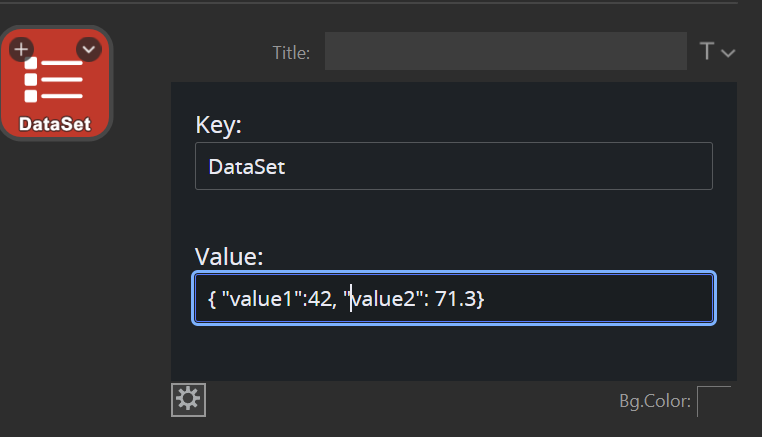762x437 pixels.
Task: Click the "Key:" label
Action: (219, 124)
